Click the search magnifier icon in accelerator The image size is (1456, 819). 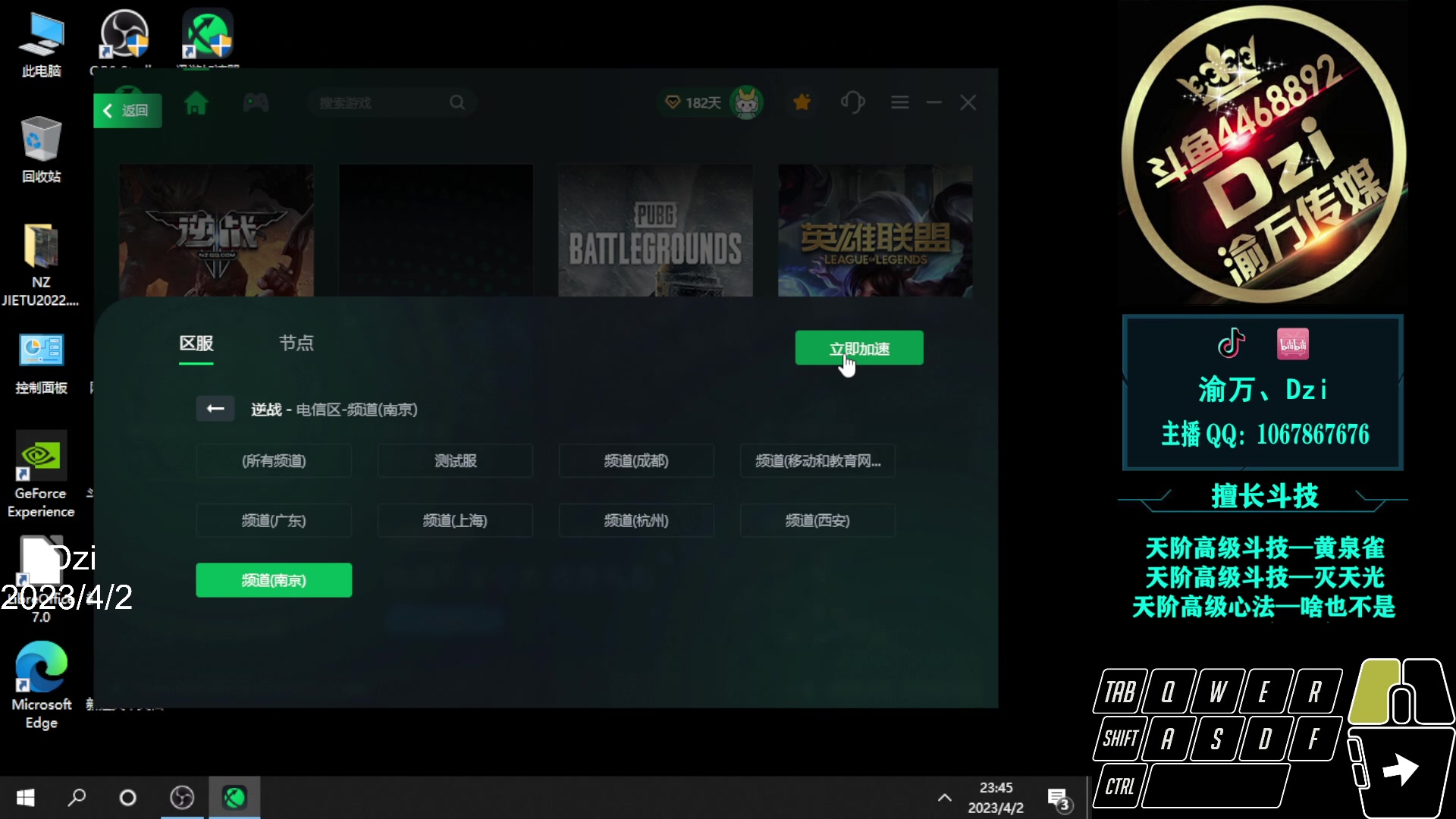point(457,102)
